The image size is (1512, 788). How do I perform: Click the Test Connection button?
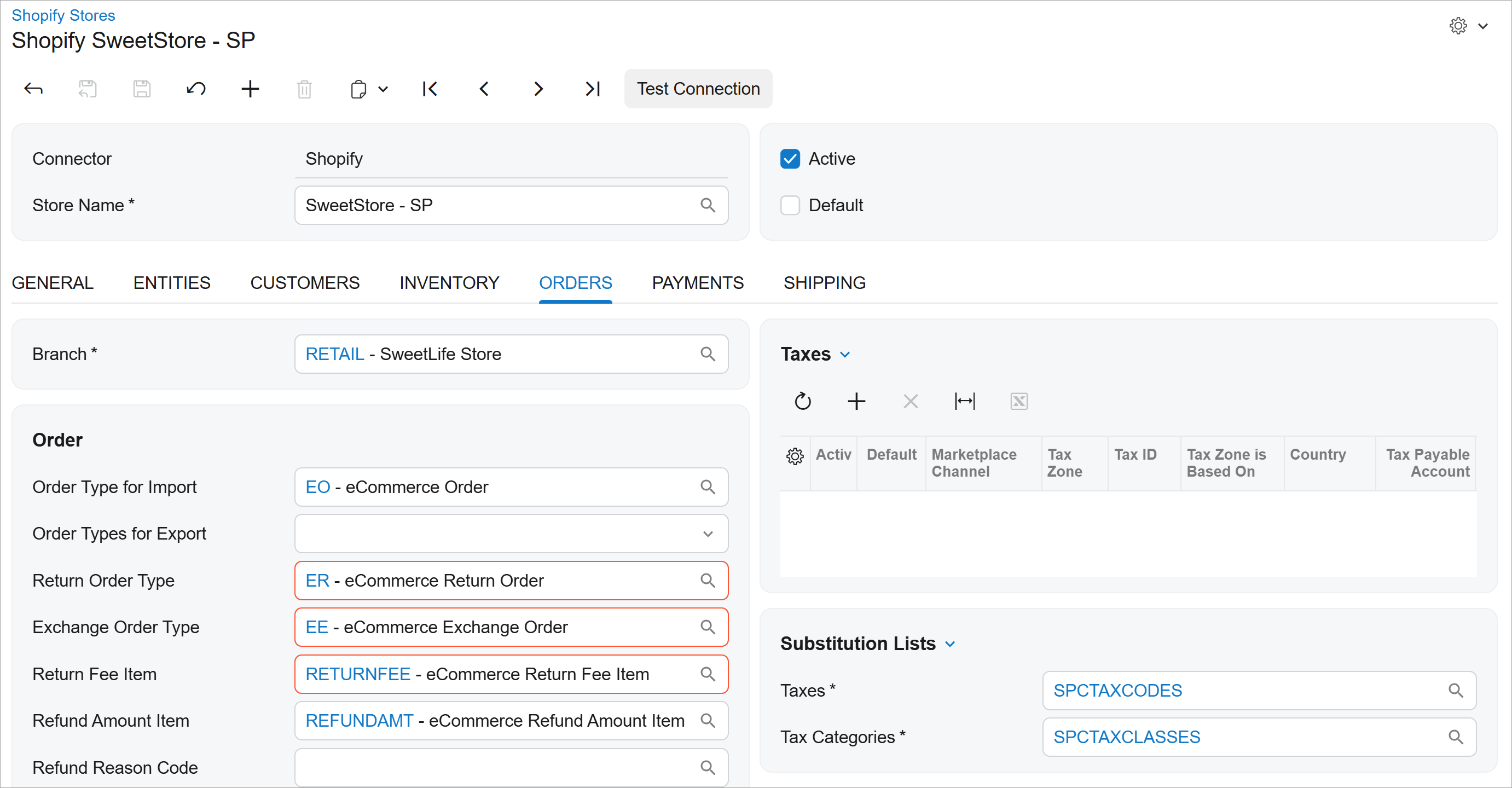[698, 89]
